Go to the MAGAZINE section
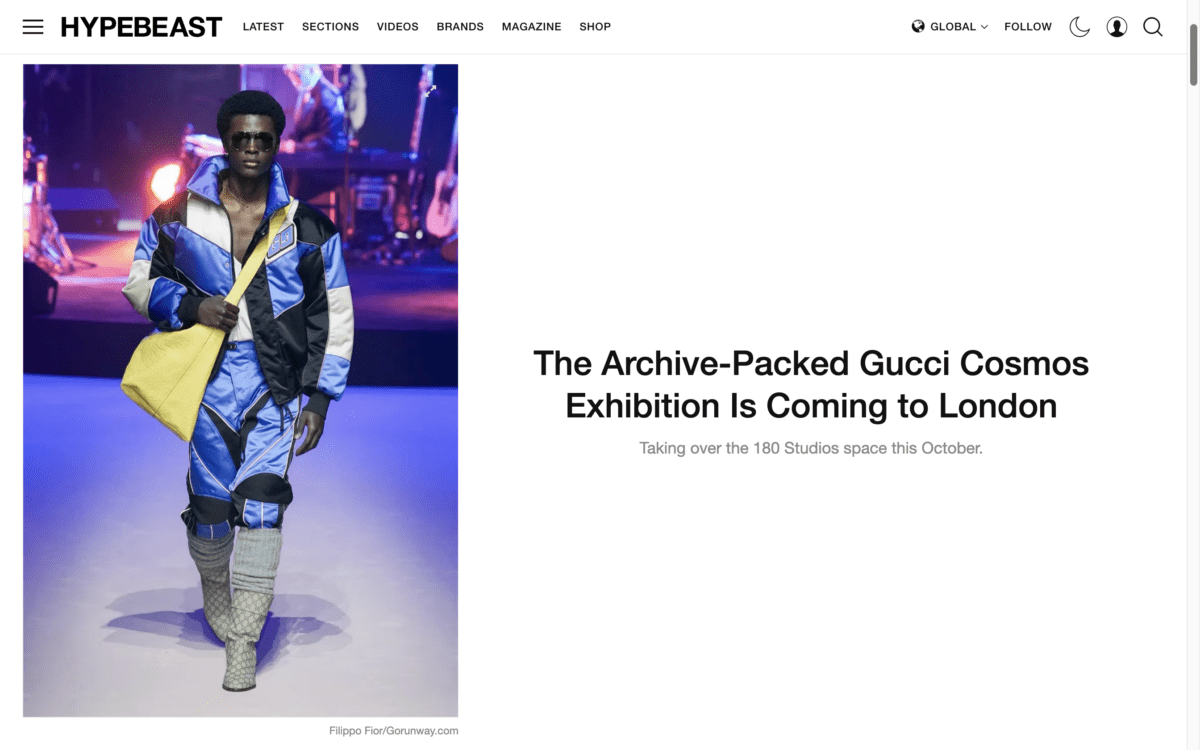 click(x=532, y=27)
